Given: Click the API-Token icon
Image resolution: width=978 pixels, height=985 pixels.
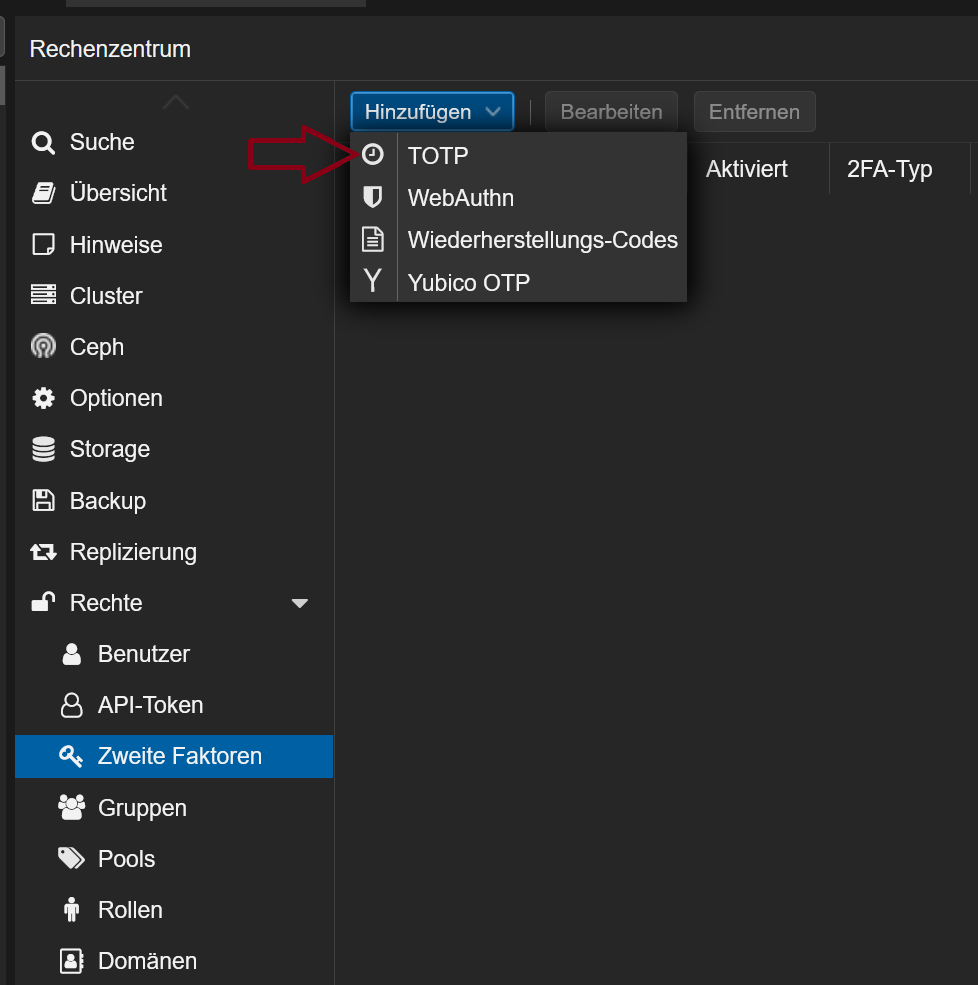Looking at the screenshot, I should [x=71, y=705].
